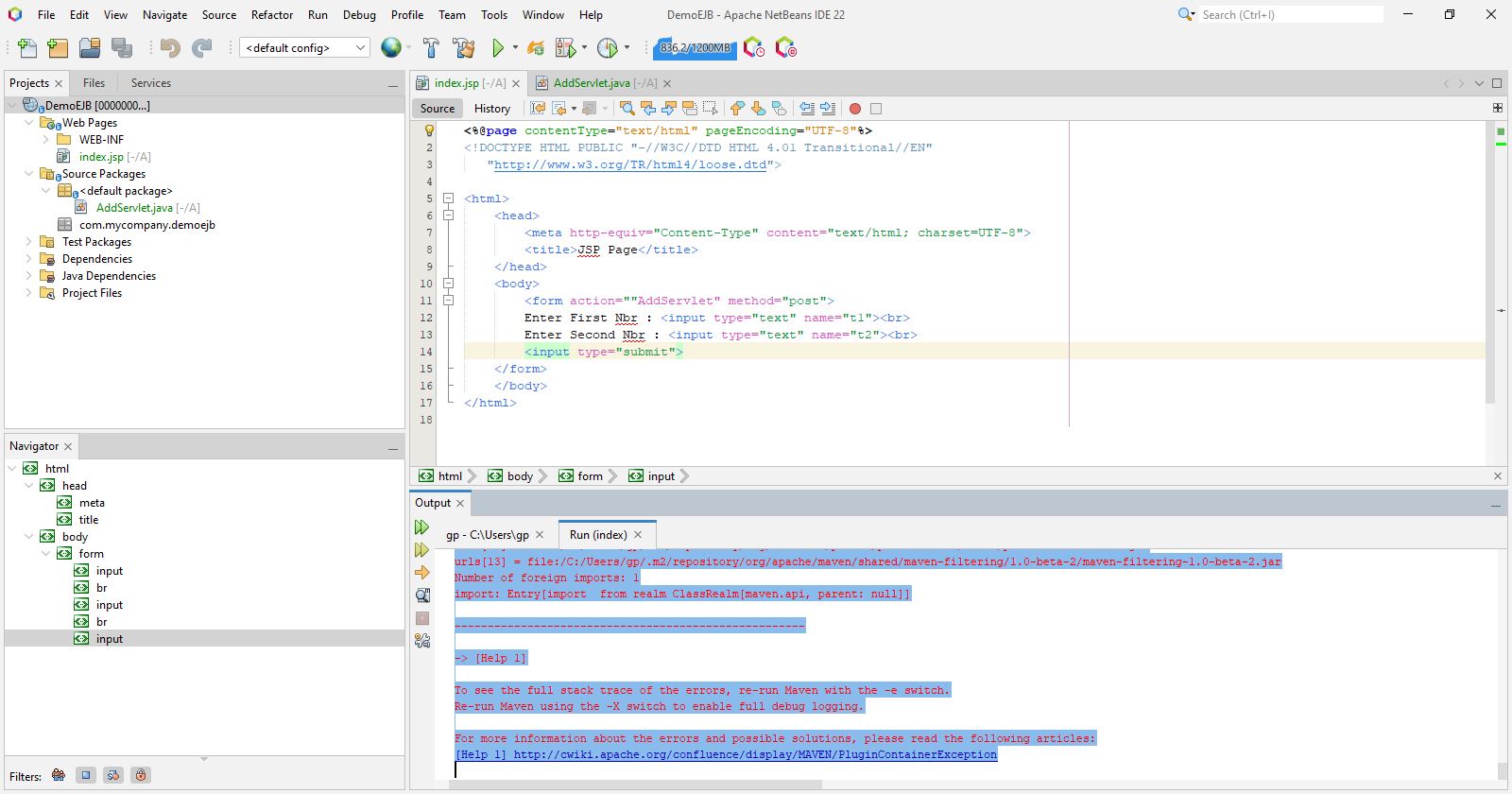Collapse the Web Pages tree node
1512x794 pixels.
pos(29,123)
